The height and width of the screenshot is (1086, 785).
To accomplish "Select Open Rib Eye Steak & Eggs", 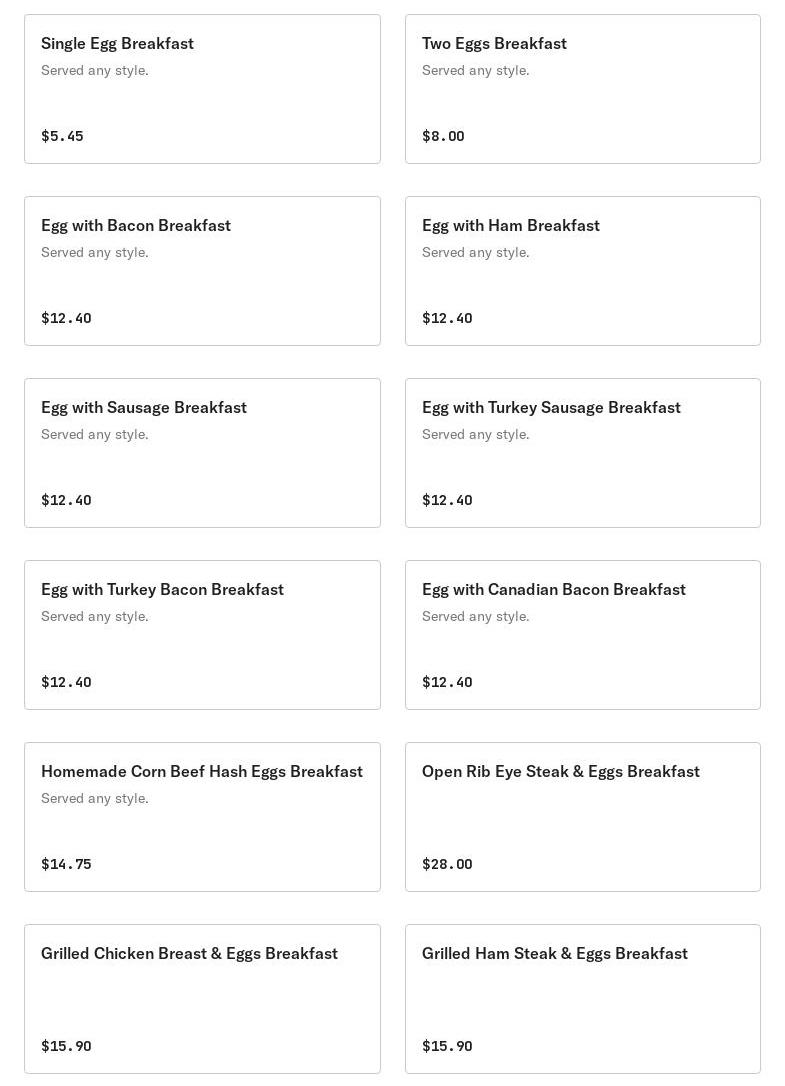I will point(582,817).
